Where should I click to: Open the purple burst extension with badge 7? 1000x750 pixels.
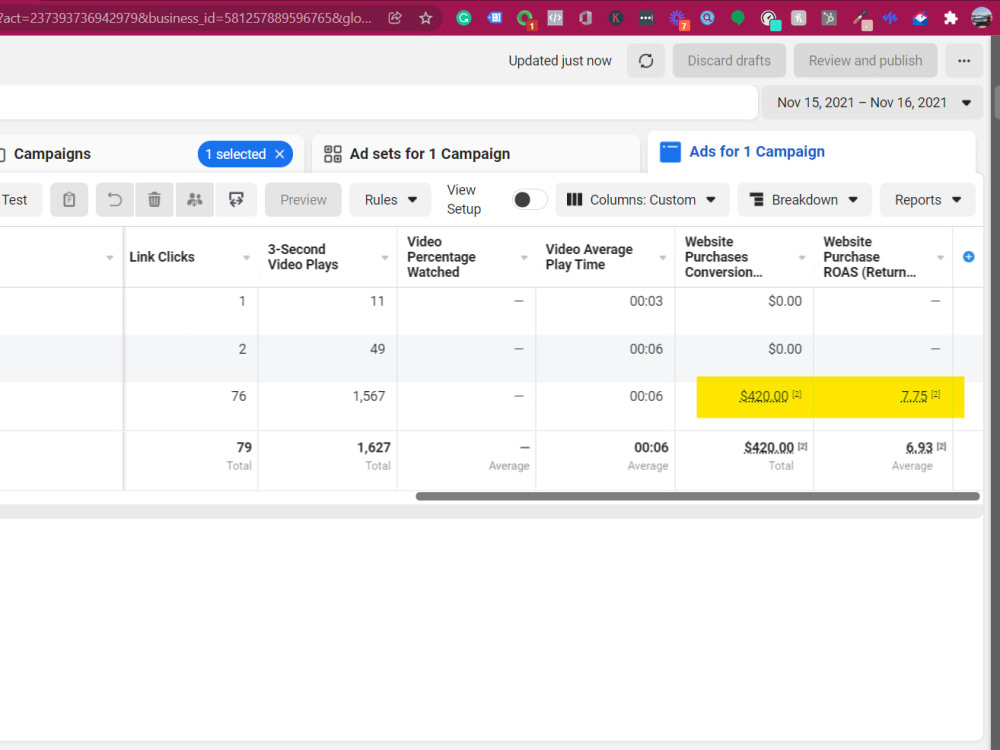tap(677, 19)
